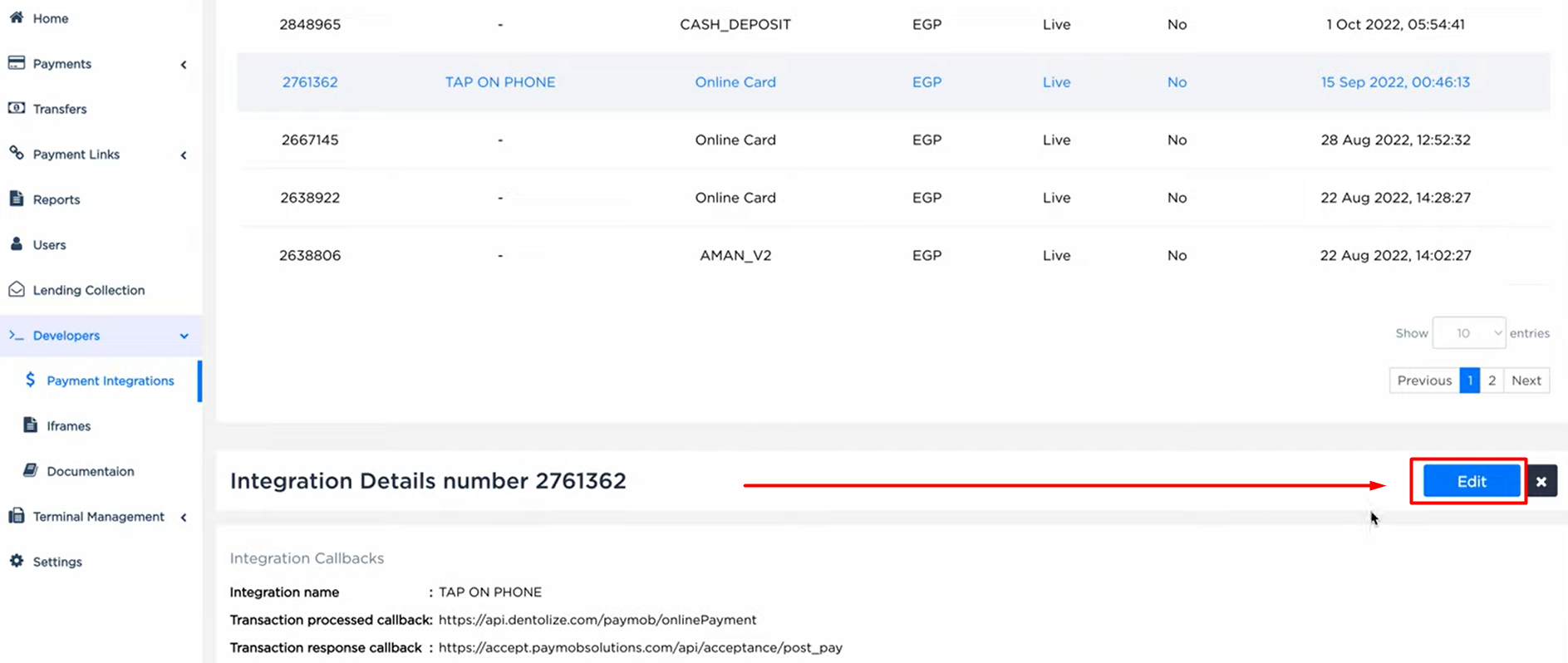Viewport: 1568px width, 663px height.
Task: Click the Lending Collection envelope icon
Action: (17, 289)
